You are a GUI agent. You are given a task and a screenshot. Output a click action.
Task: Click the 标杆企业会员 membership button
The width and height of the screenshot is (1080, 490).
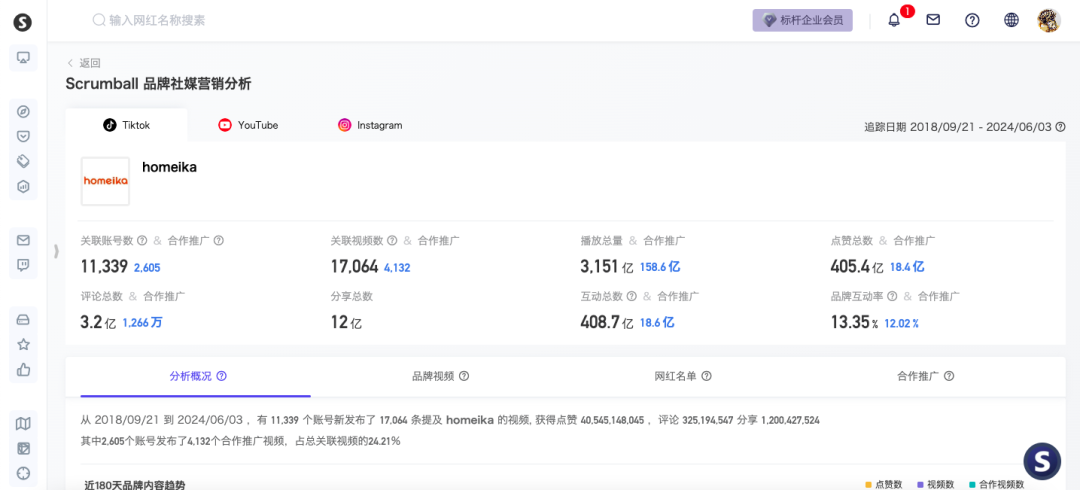coord(802,20)
